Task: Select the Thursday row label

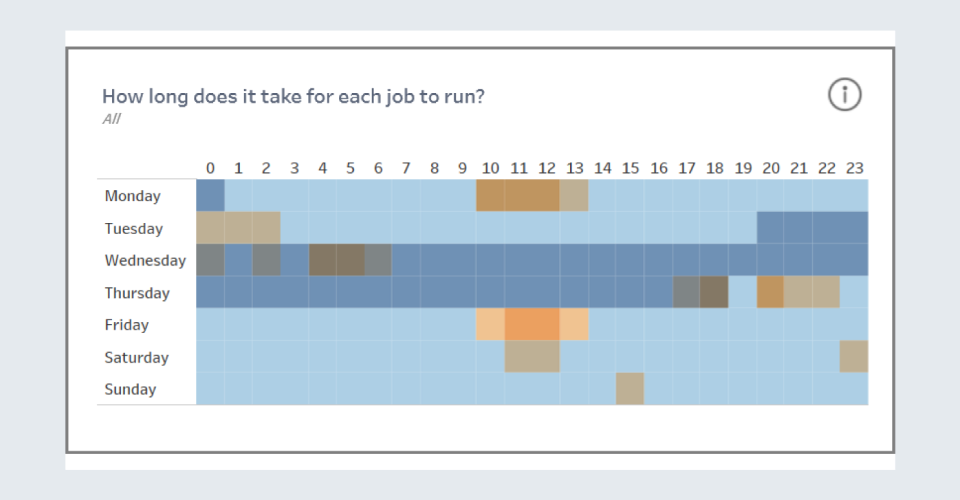Action: (137, 293)
